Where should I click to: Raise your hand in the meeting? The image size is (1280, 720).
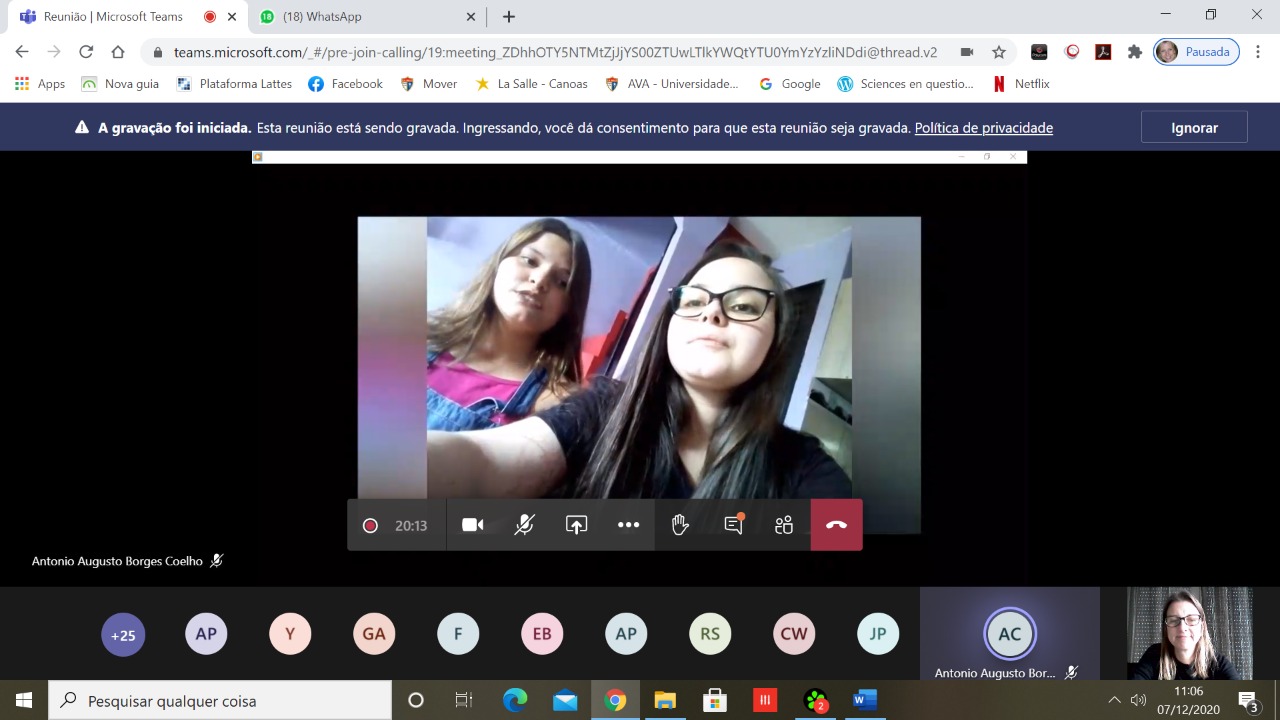click(680, 525)
